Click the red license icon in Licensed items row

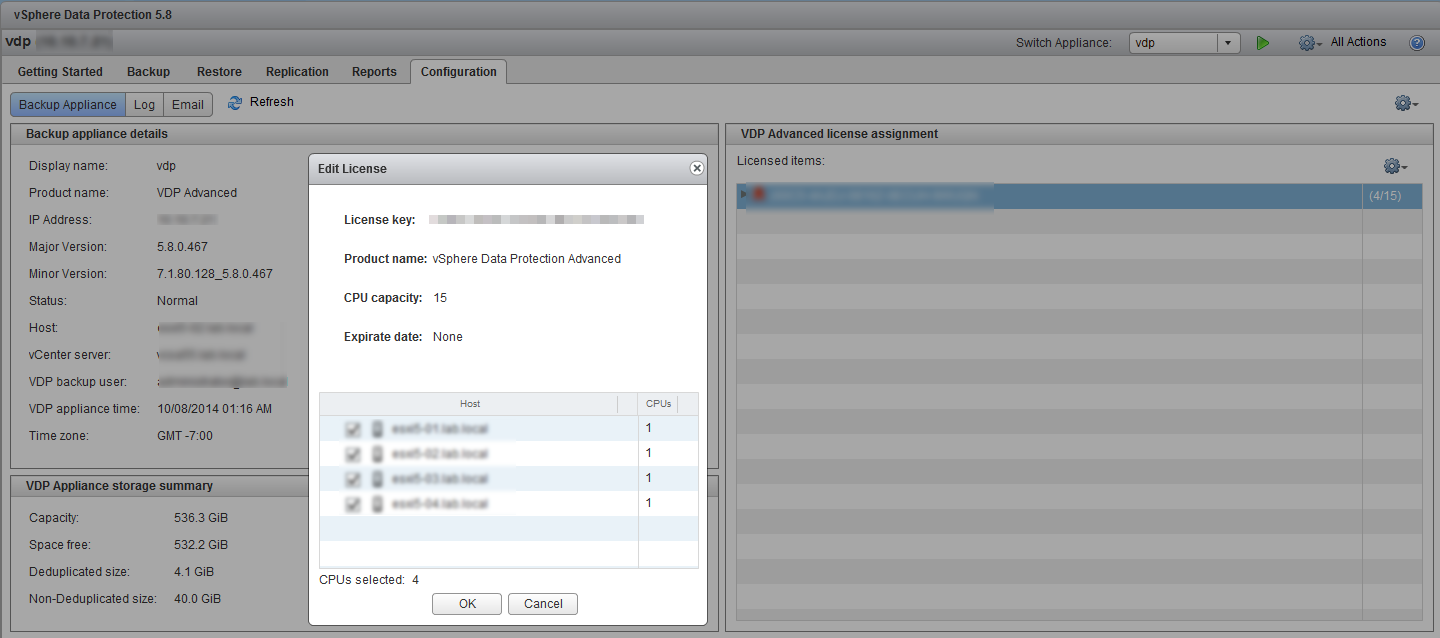(x=759, y=195)
